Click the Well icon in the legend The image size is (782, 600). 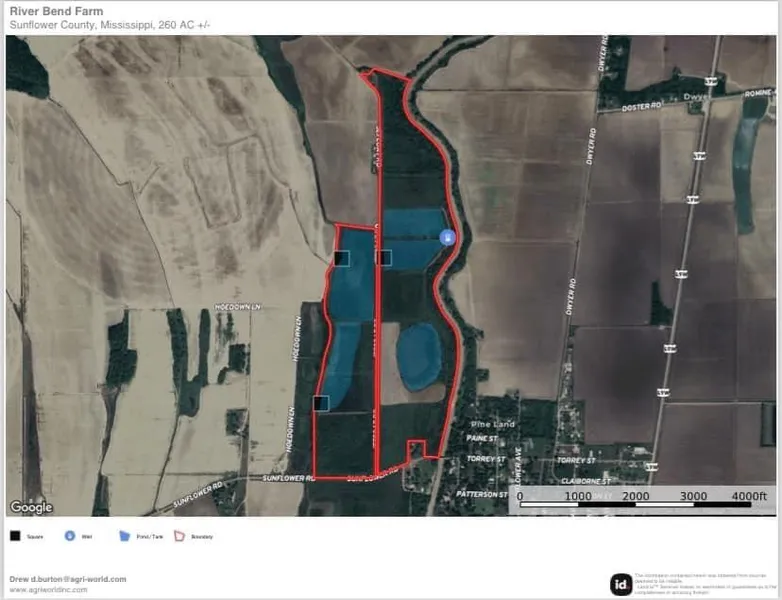coord(70,537)
